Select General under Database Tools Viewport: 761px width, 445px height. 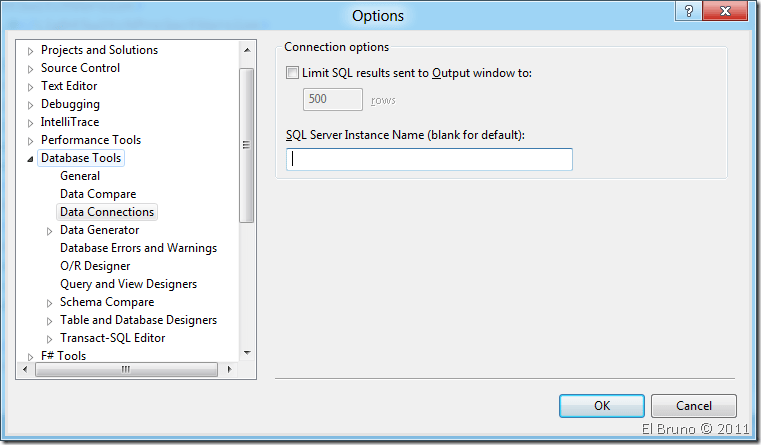click(80, 176)
